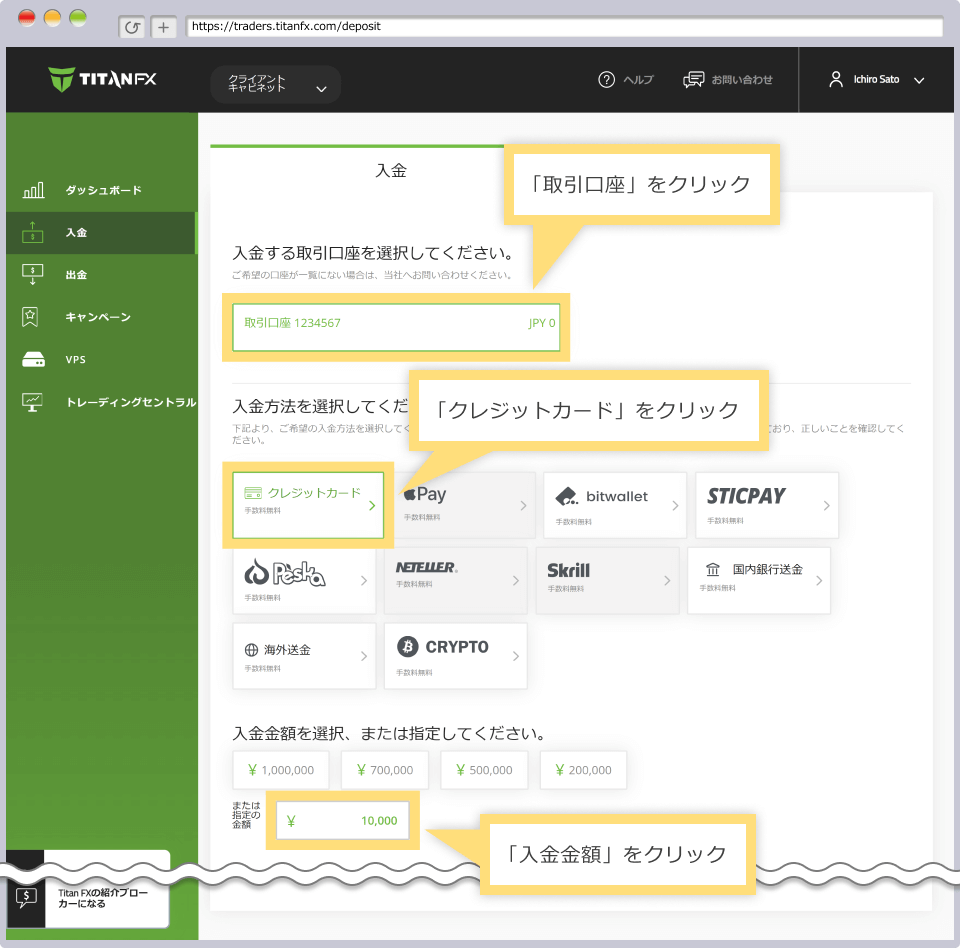
Task: Click the withdrawal icon in sidebar
Action: coord(33,274)
